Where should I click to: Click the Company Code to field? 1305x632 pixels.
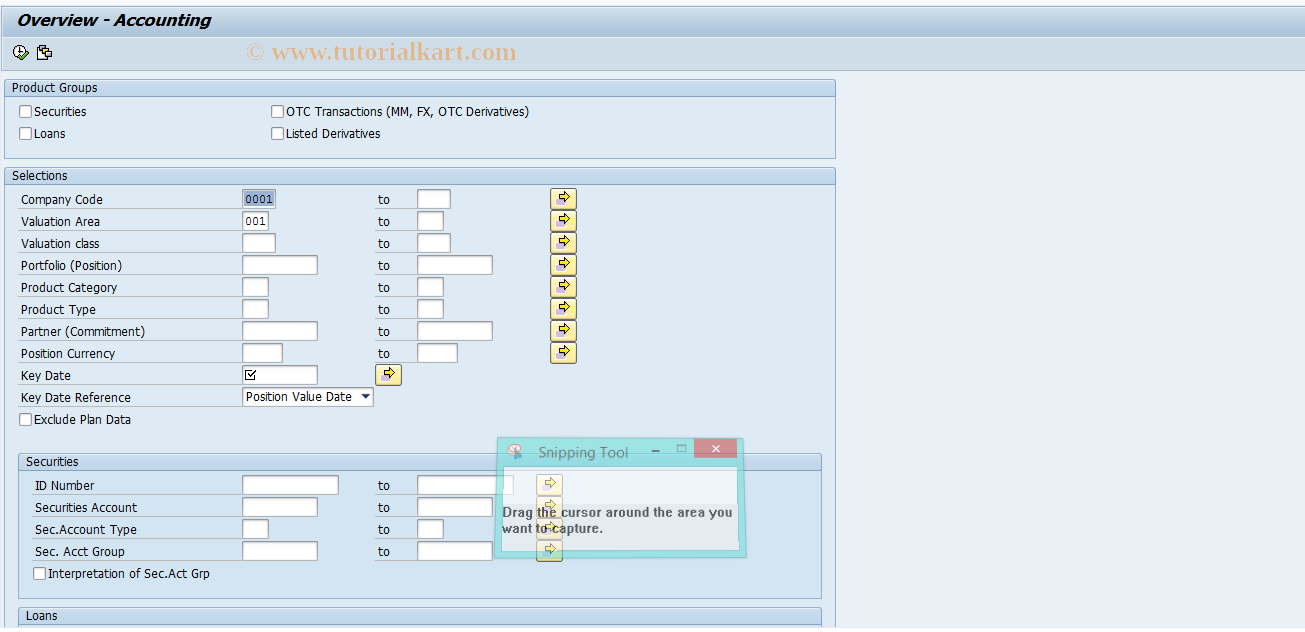tap(434, 199)
